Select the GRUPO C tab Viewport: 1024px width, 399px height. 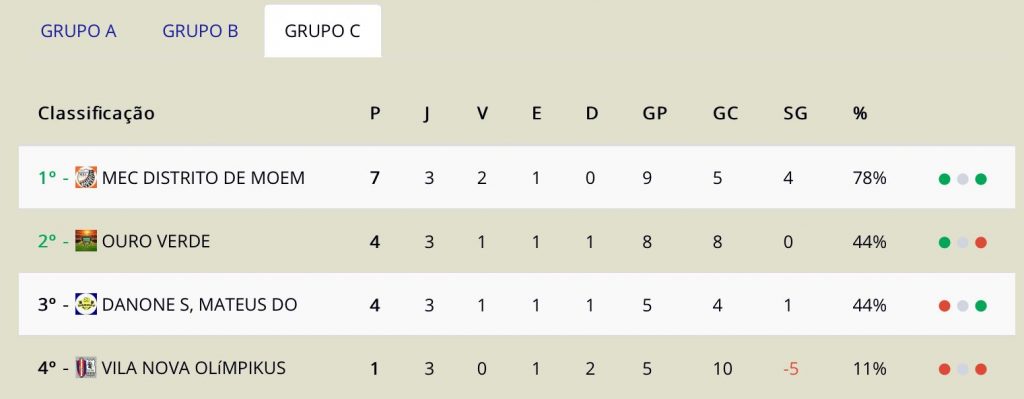click(x=323, y=31)
